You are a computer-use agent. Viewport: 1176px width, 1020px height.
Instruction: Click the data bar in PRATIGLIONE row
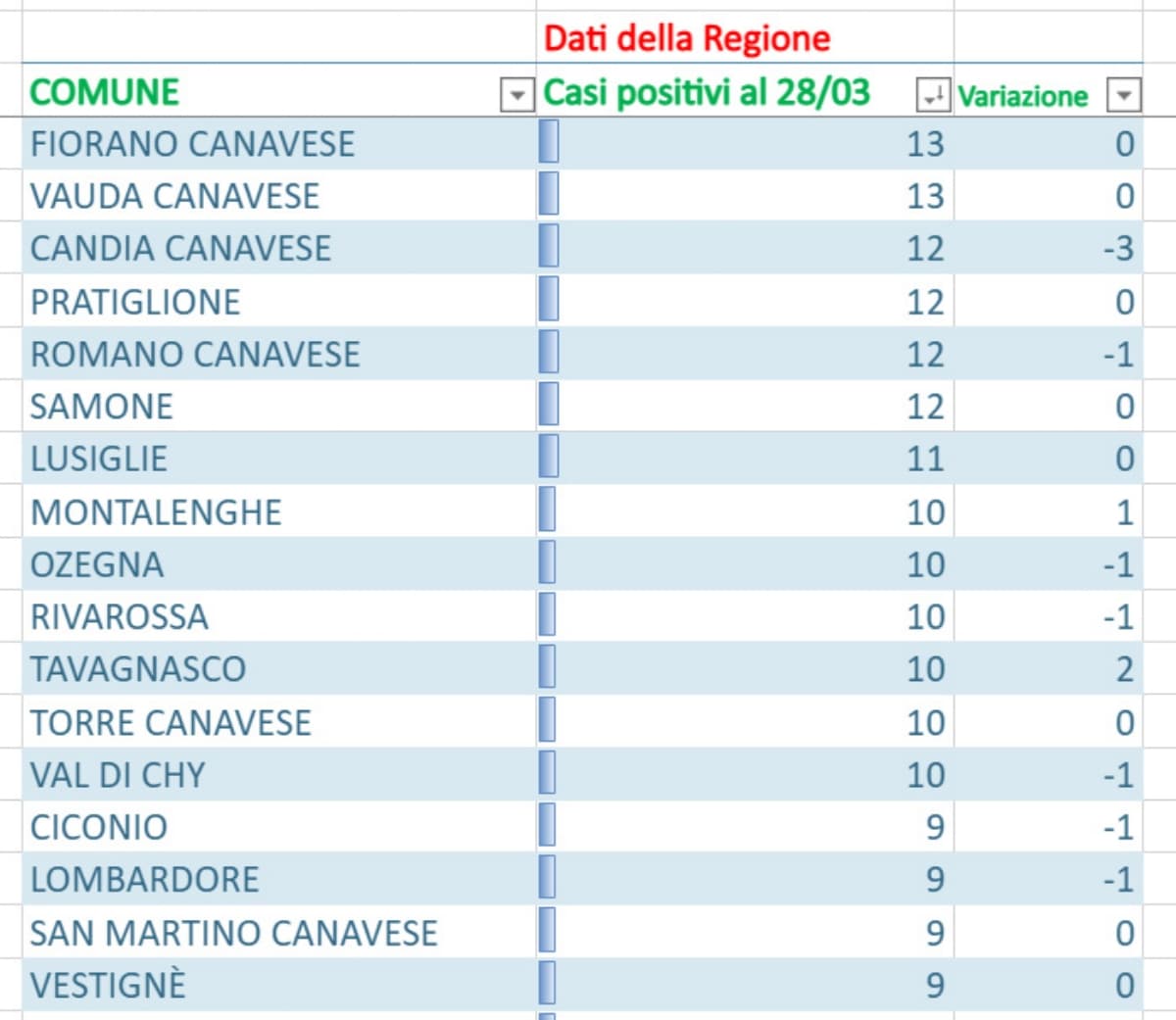(549, 301)
